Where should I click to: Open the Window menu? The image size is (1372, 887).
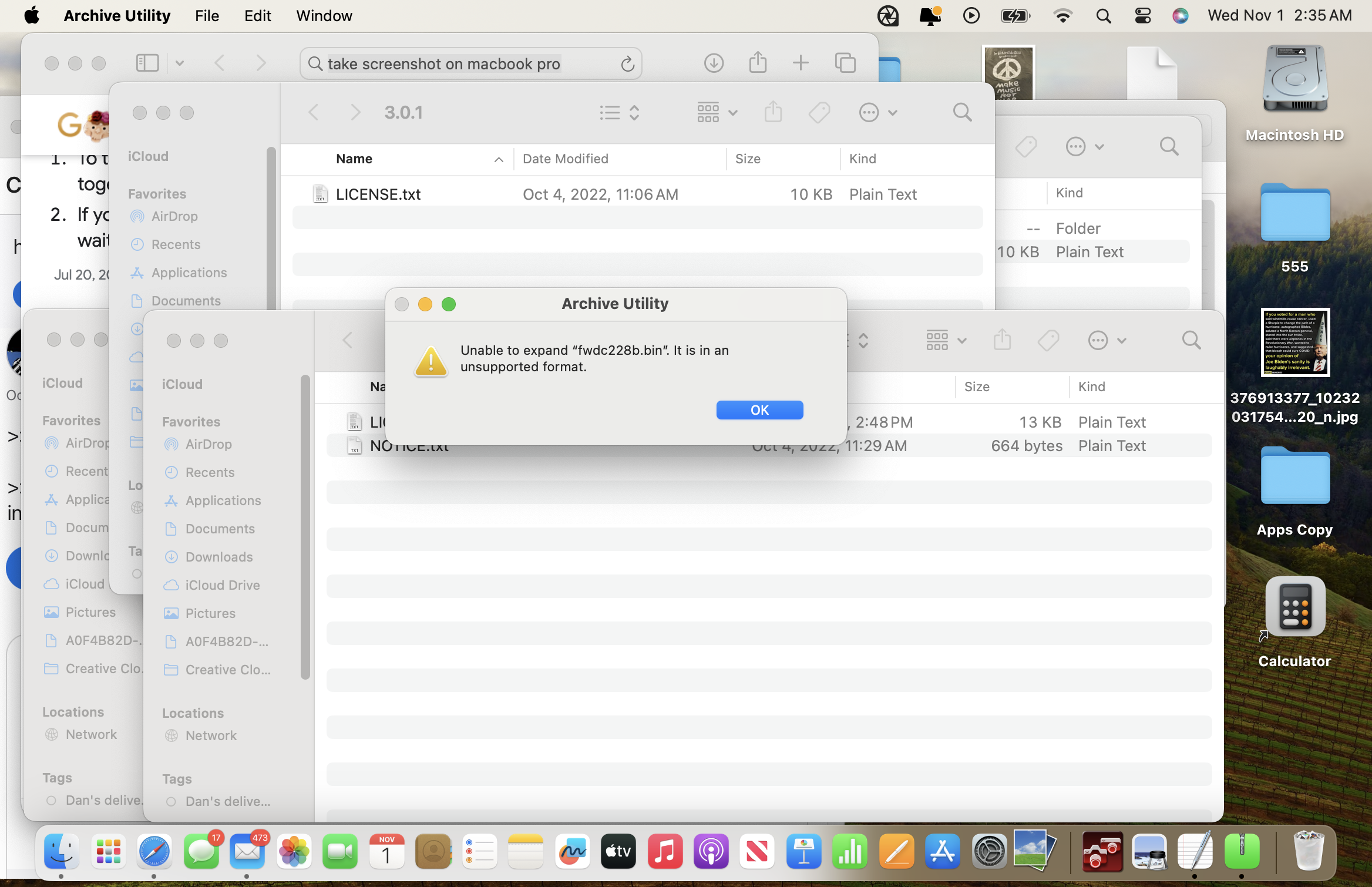[x=324, y=16]
